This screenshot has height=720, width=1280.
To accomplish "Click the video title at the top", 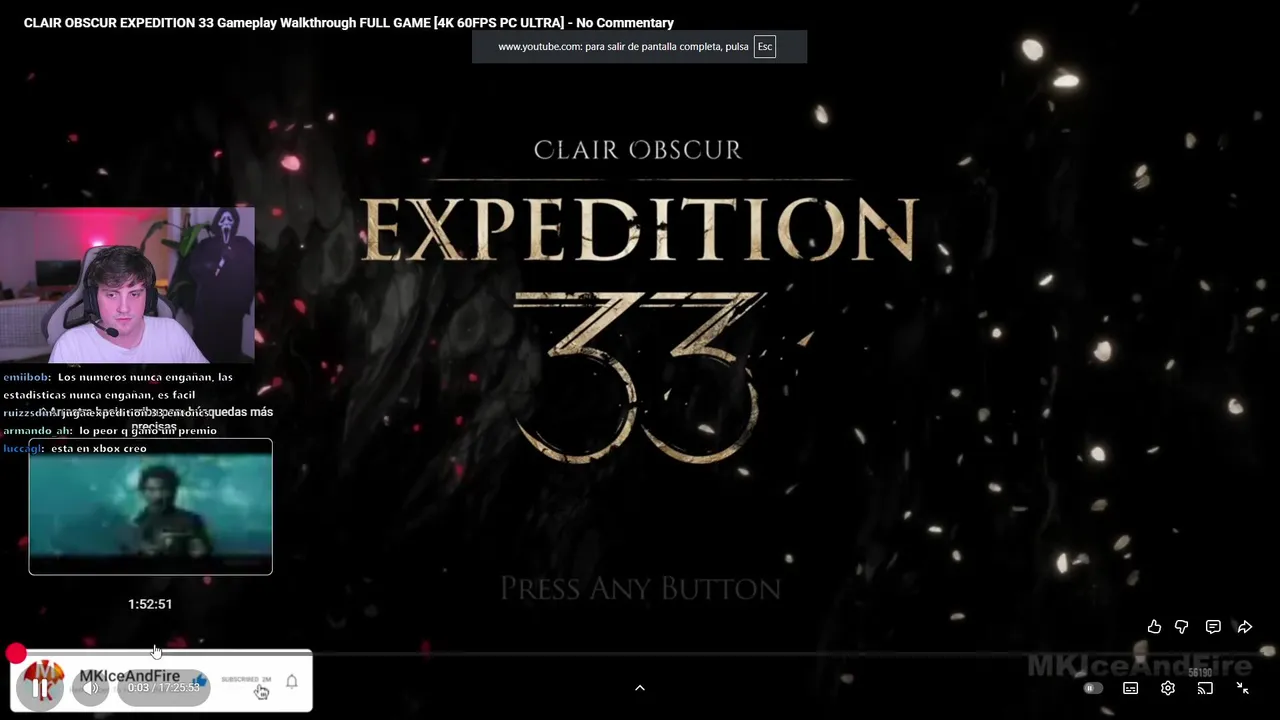I will 349,22.
